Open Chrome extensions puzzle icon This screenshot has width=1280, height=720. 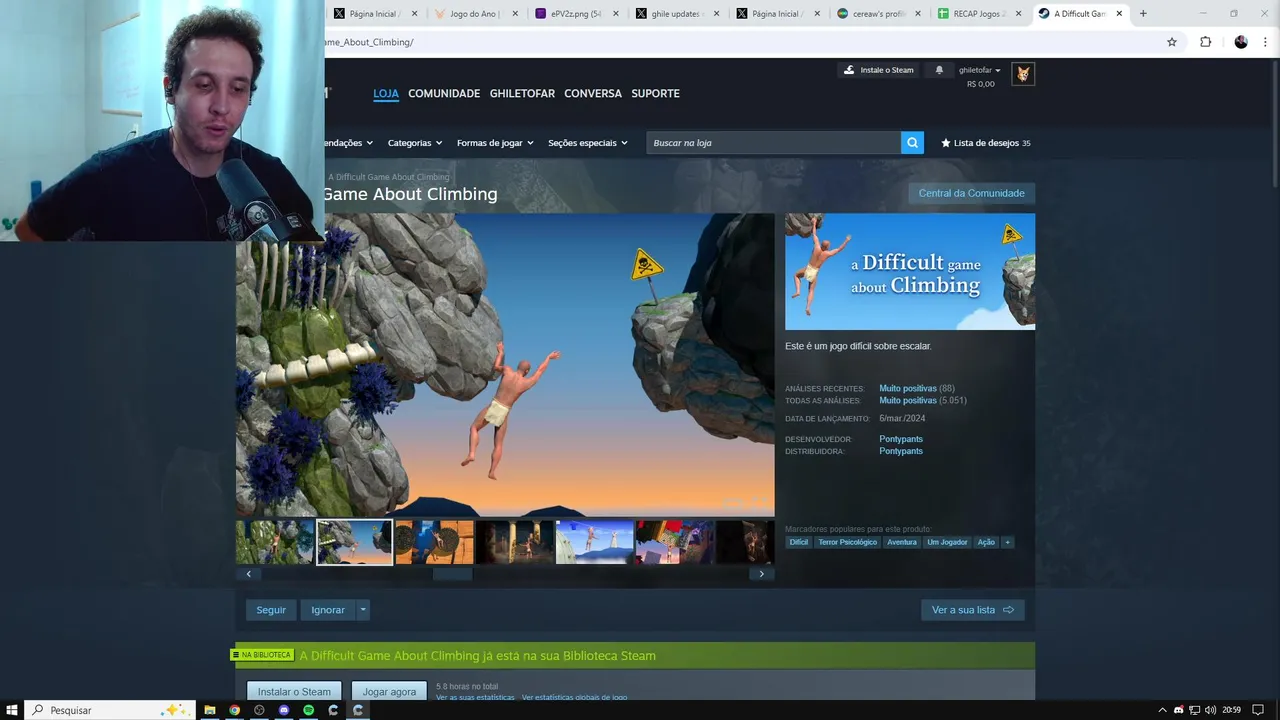tap(1205, 42)
